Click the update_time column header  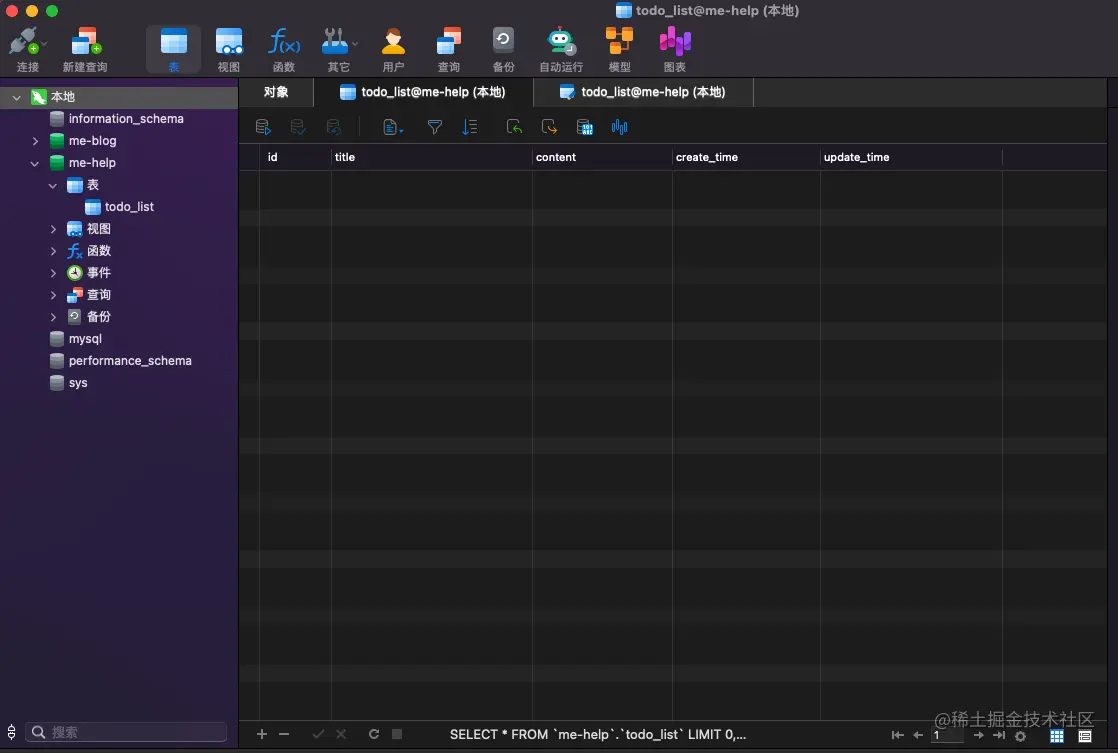(x=911, y=157)
